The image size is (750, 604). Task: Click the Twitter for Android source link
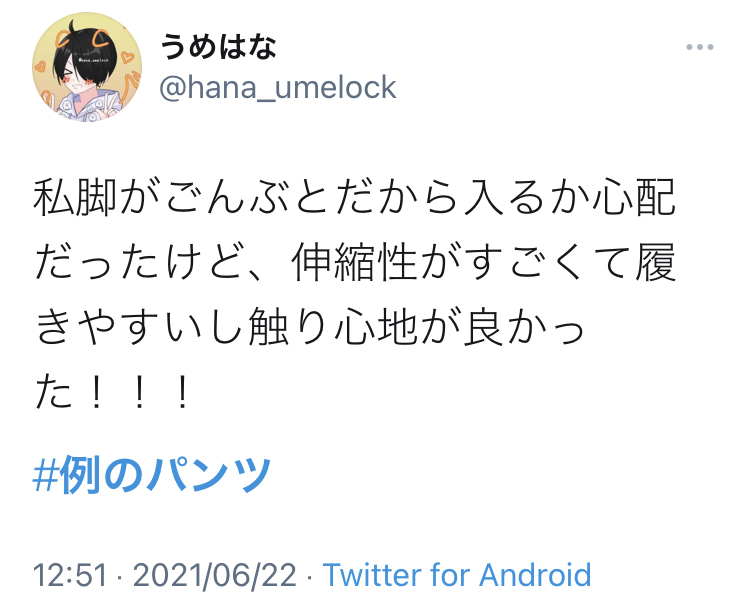(x=457, y=574)
